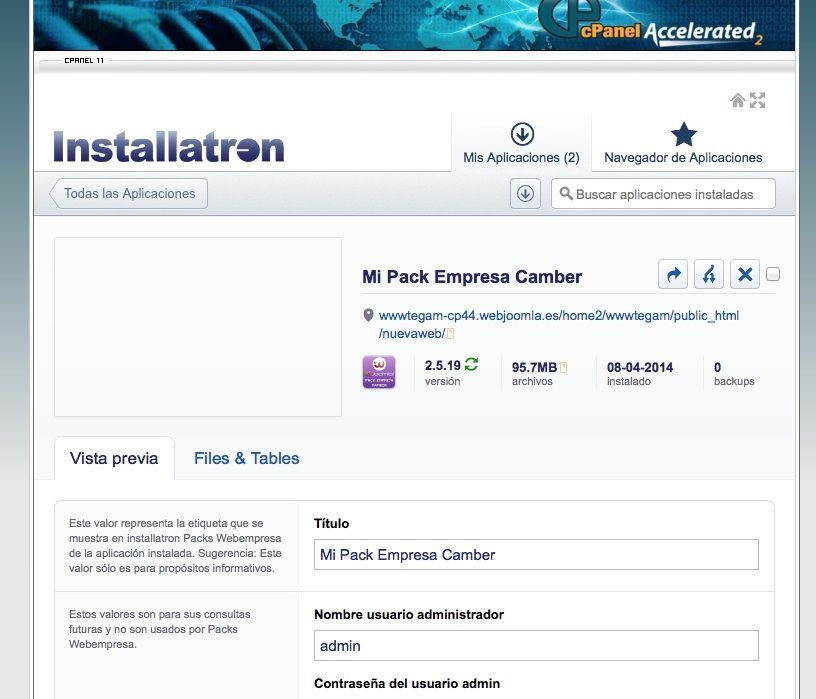The image size is (816, 699).
Task: Click the clone (share arrow) button
Action: [x=673, y=274]
